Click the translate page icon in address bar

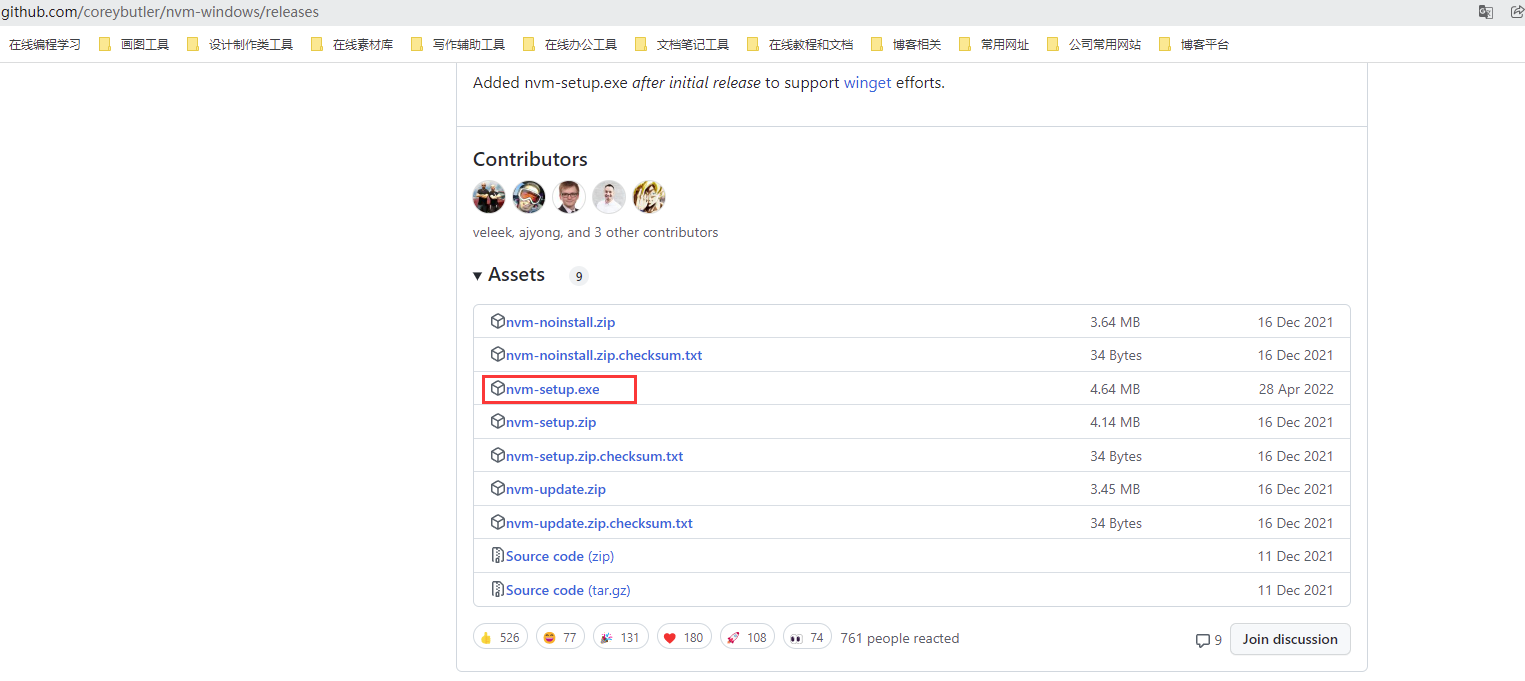(1486, 12)
